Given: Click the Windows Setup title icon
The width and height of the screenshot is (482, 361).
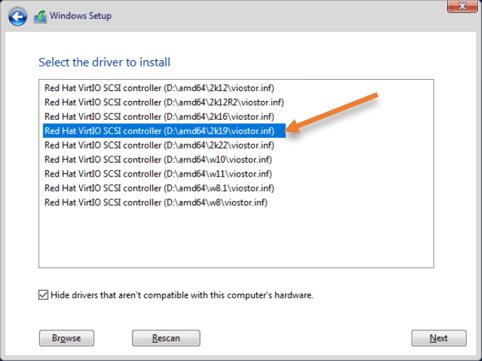Looking at the screenshot, I should click(40, 17).
